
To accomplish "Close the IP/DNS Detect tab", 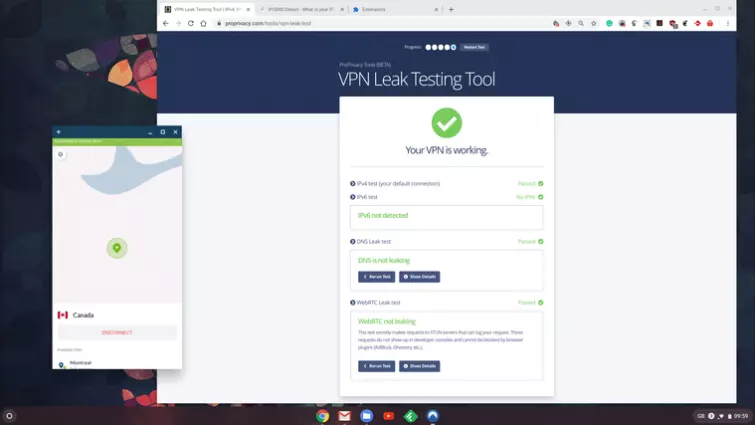I will pos(342,9).
